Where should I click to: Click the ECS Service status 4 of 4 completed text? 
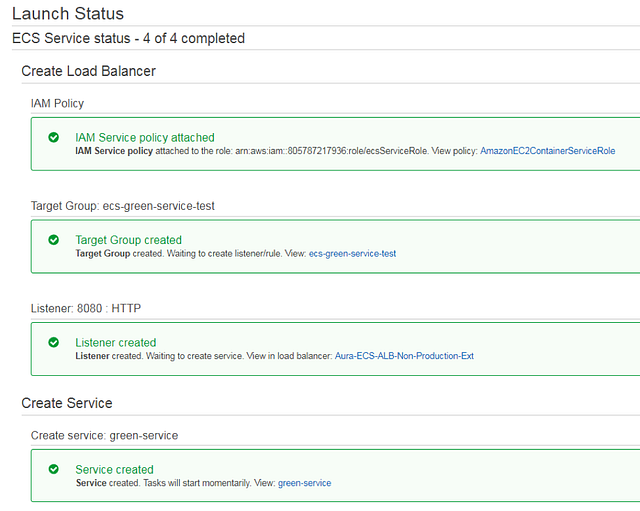tap(128, 38)
